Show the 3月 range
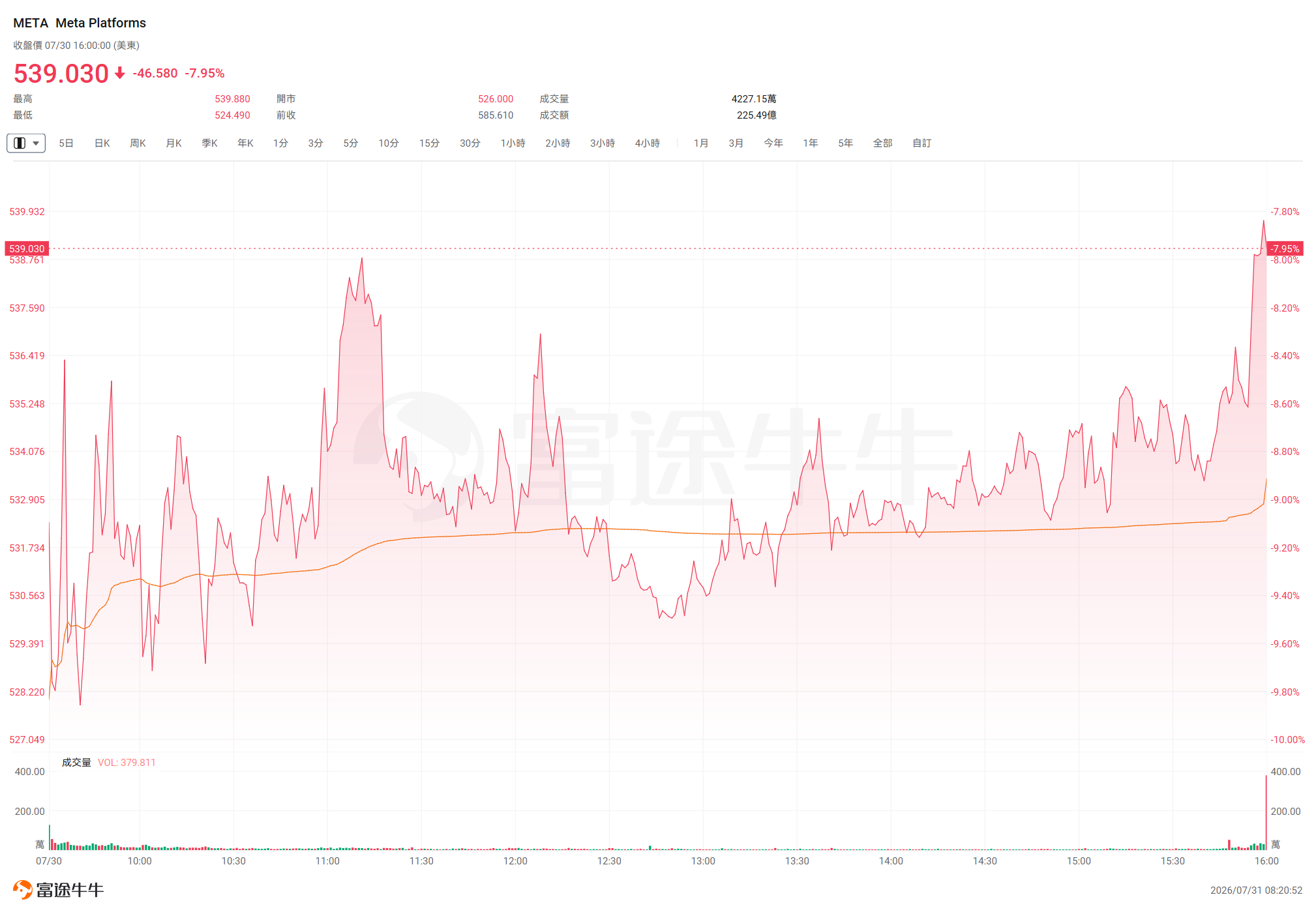This screenshot has width=1316, height=912. click(736, 143)
